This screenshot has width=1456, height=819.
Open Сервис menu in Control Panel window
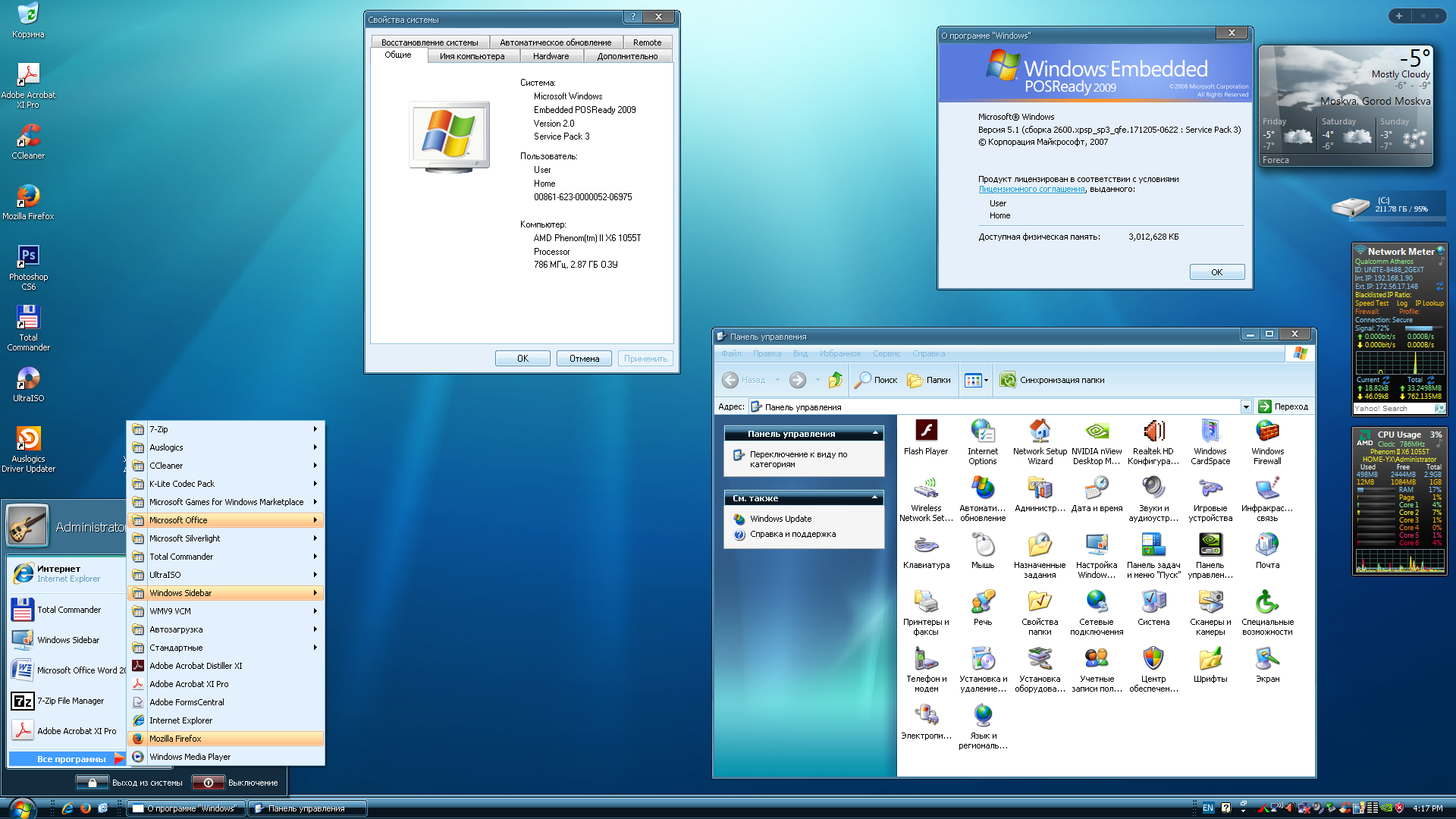(886, 353)
